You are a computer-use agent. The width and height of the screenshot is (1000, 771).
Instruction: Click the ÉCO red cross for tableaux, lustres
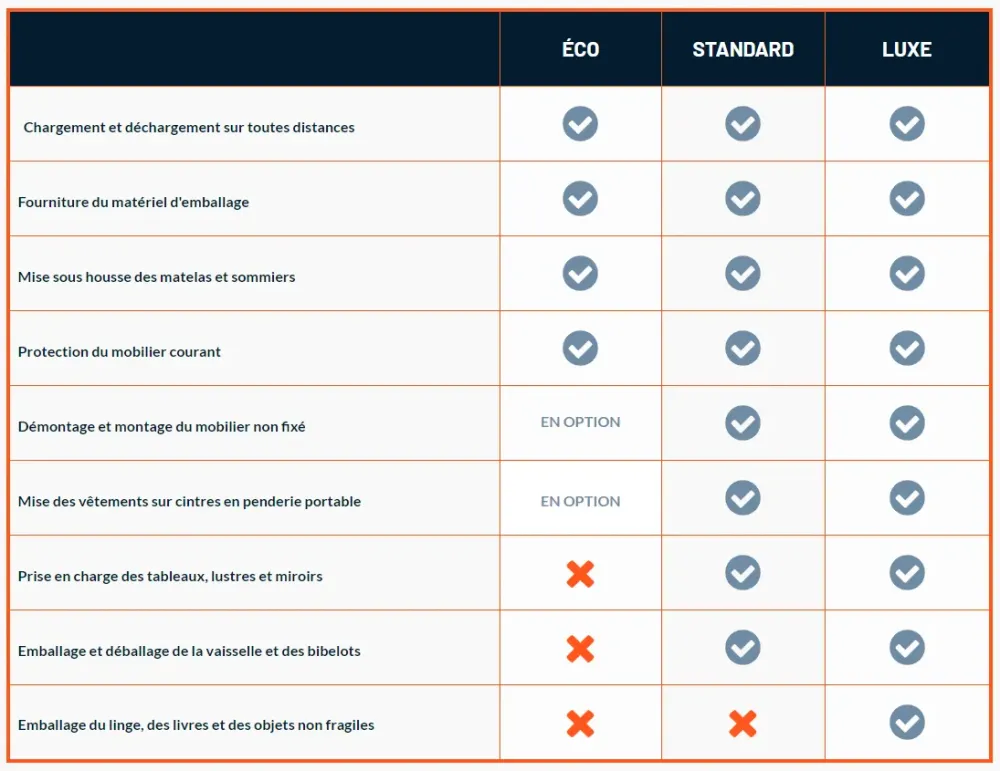click(580, 574)
